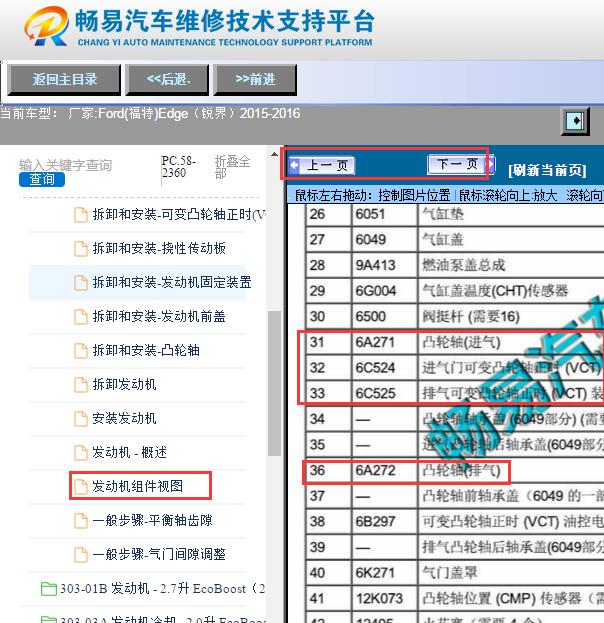Click part number 6G004 cell
Screen dimensions: 604x623
click(x=385, y=291)
